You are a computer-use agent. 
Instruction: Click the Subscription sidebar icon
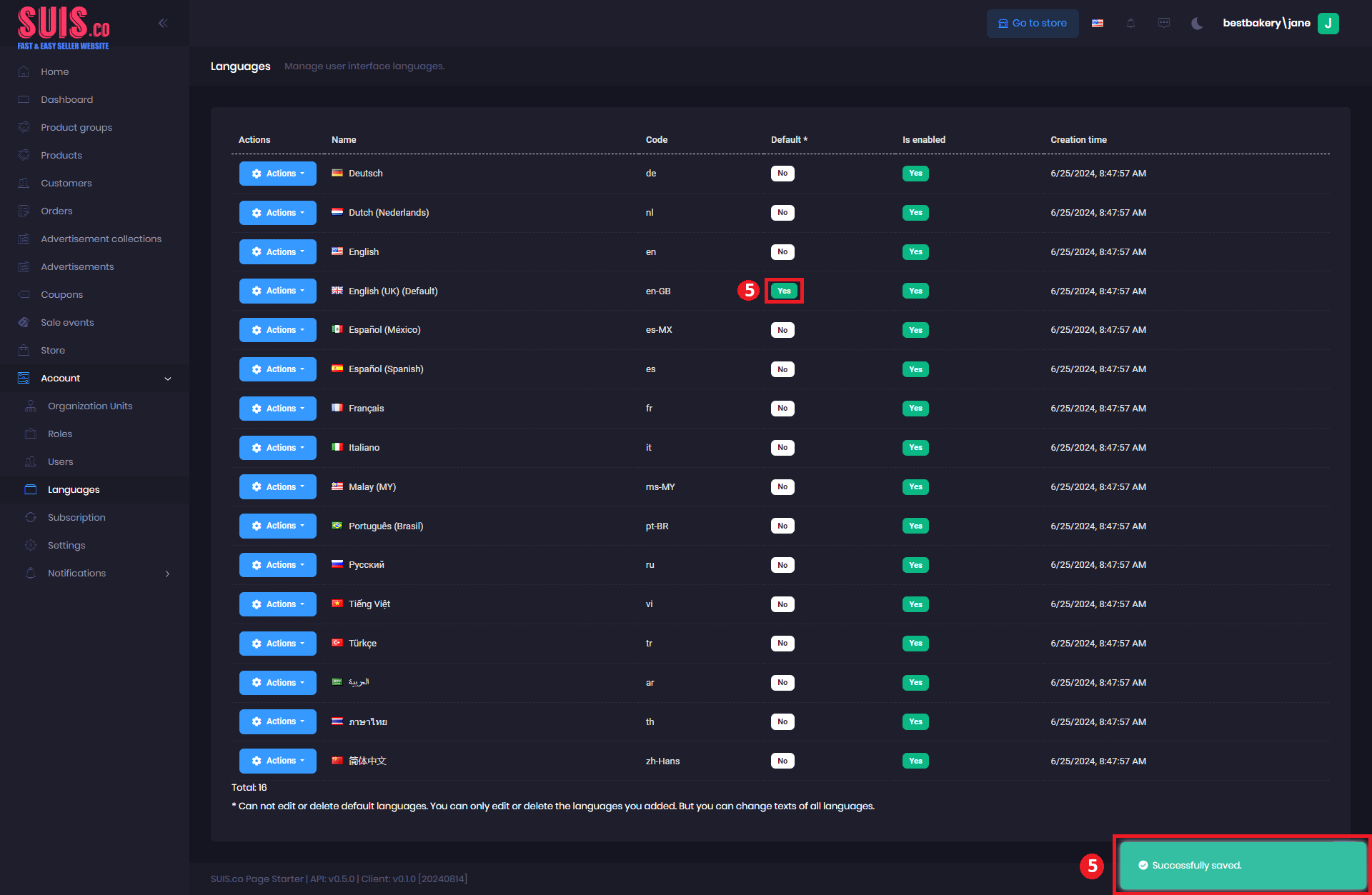[x=31, y=517]
